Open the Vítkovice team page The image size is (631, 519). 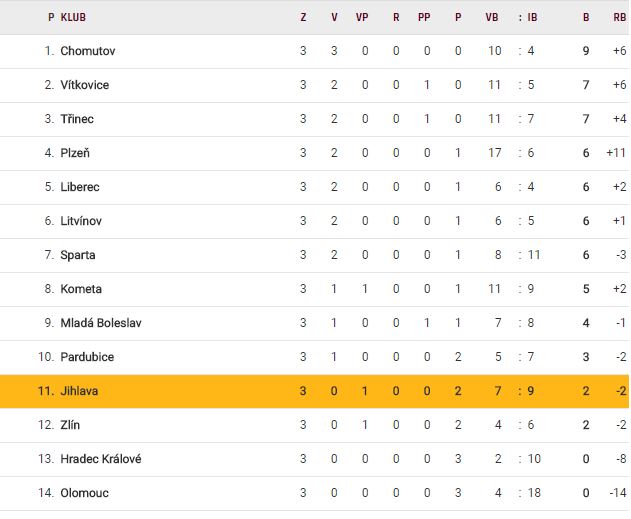click(84, 85)
